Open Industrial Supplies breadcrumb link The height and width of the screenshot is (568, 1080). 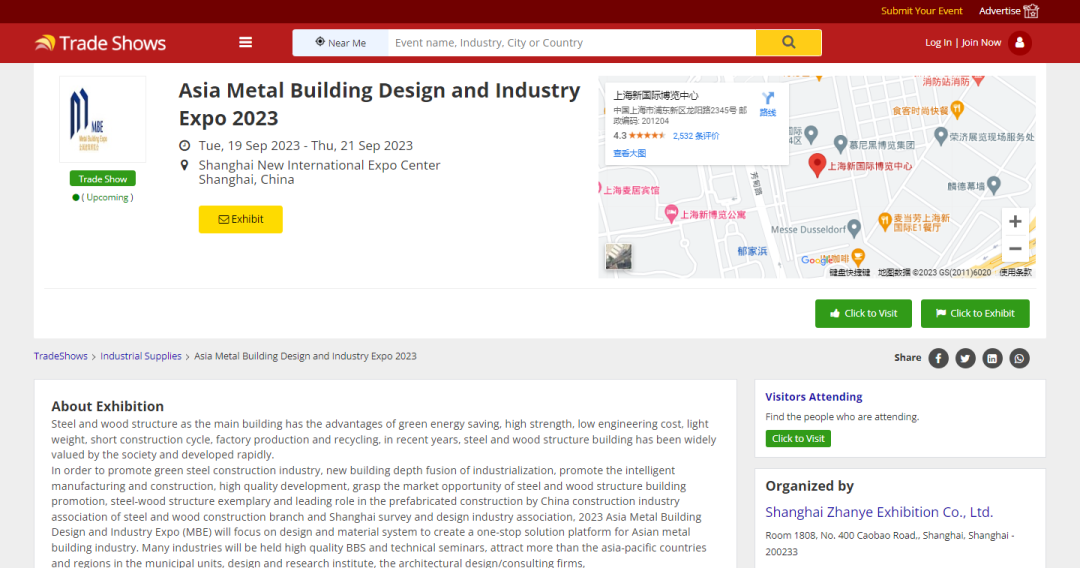click(141, 356)
